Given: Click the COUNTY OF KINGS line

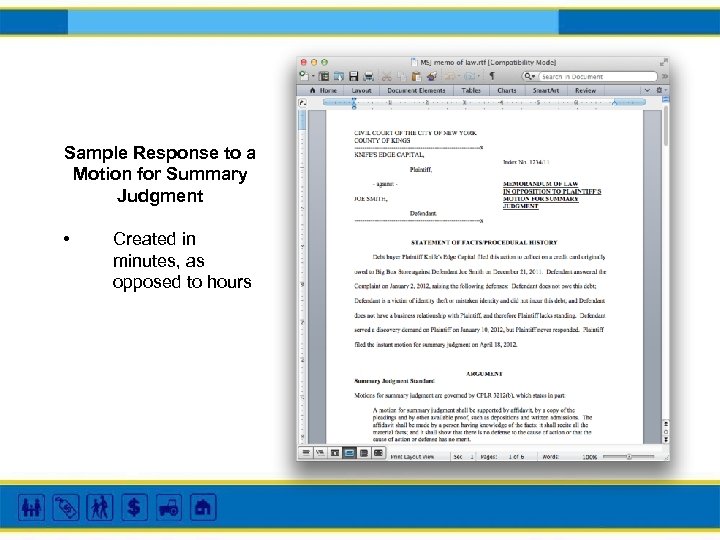Looking at the screenshot, I should [382, 141].
